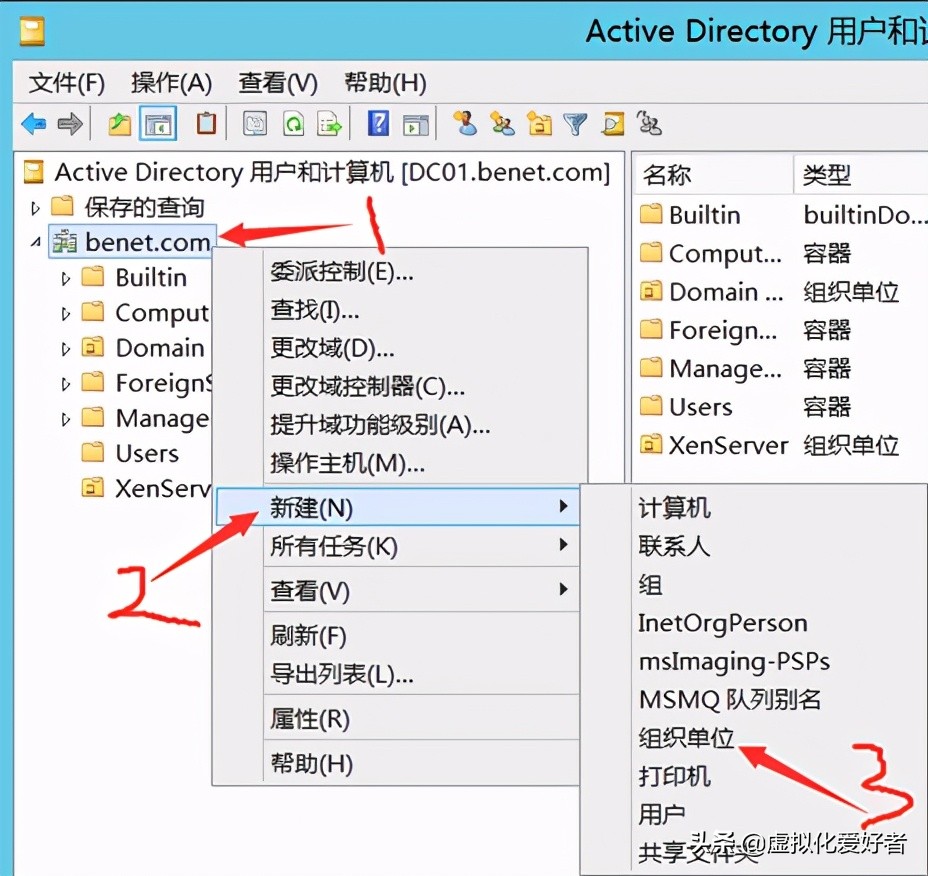The height and width of the screenshot is (876, 928).
Task: Toggle the action pane toolbar icon
Action: pyautogui.click(x=415, y=124)
